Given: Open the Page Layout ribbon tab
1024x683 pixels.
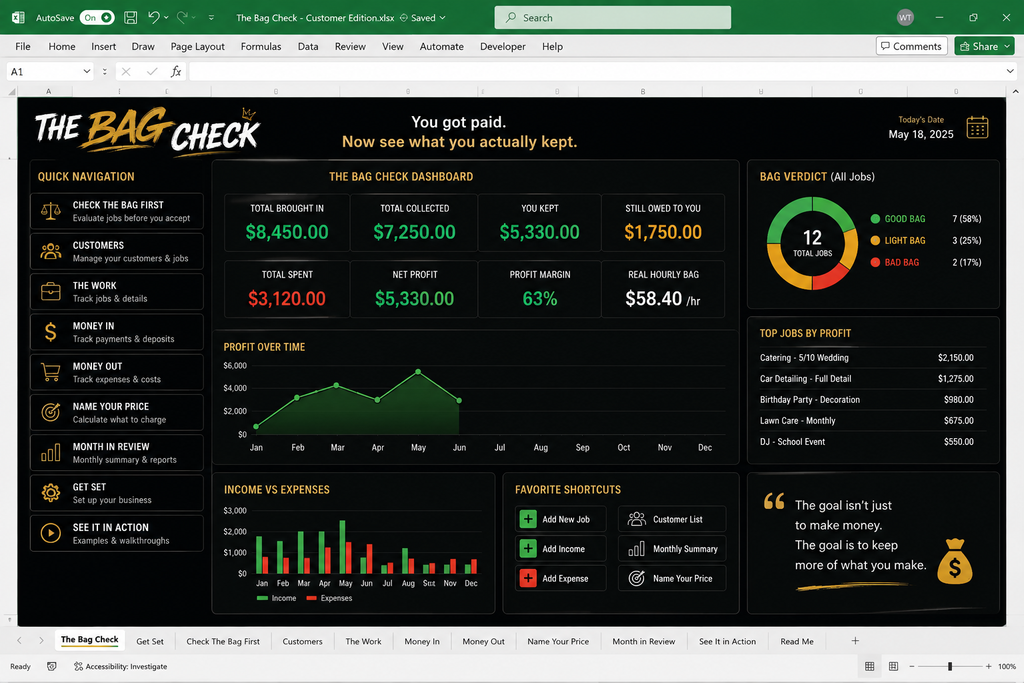Looking at the screenshot, I should pyautogui.click(x=197, y=46).
